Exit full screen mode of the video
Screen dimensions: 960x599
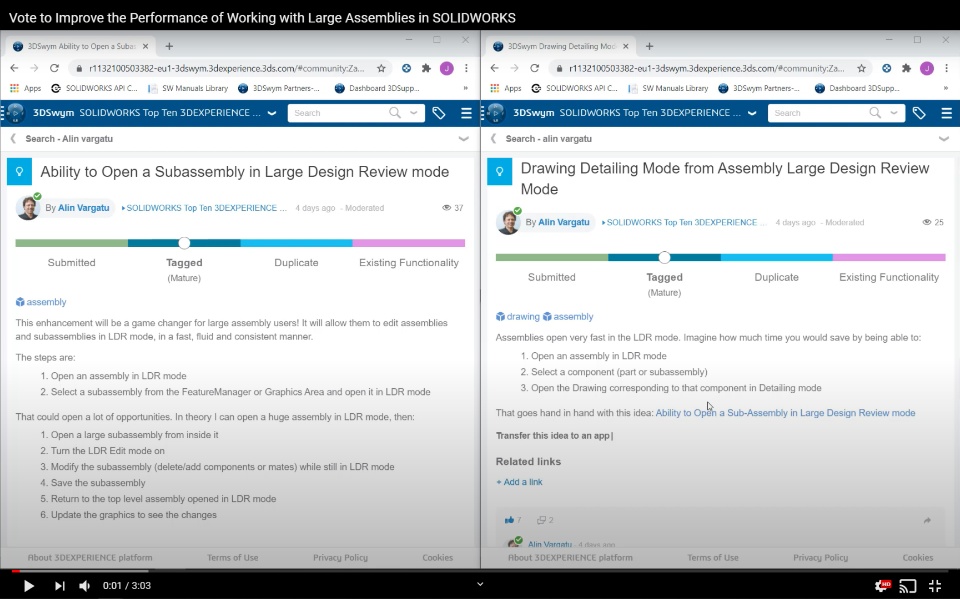point(935,586)
